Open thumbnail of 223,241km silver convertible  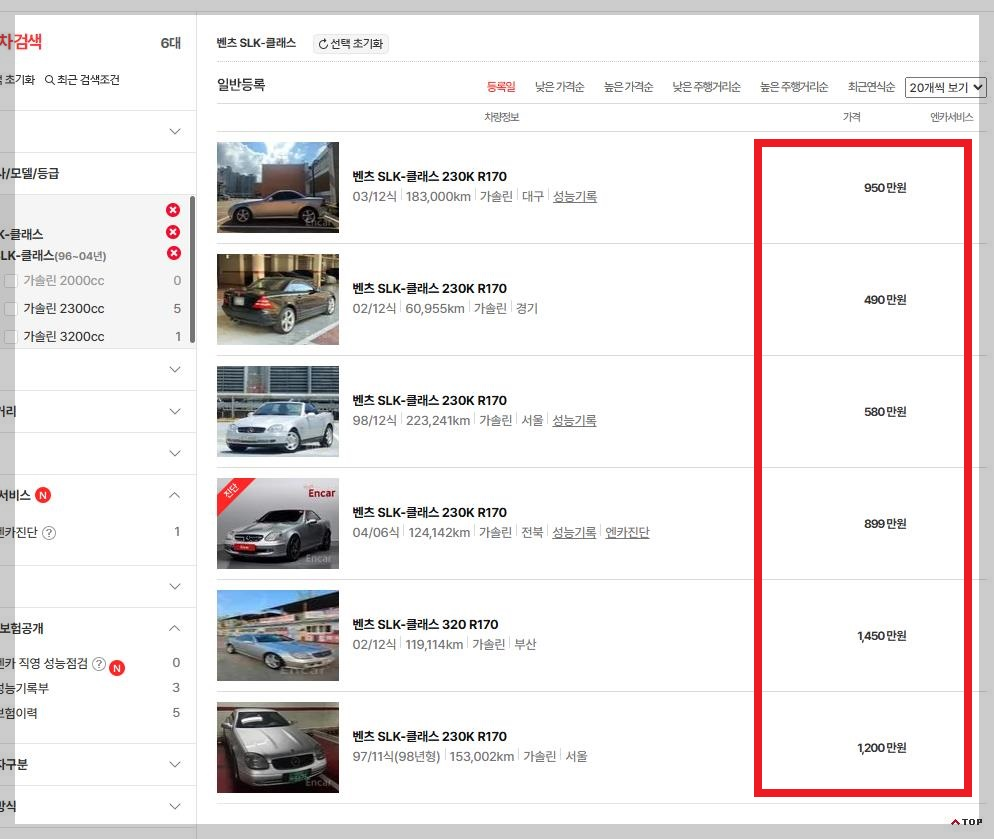[x=278, y=412]
